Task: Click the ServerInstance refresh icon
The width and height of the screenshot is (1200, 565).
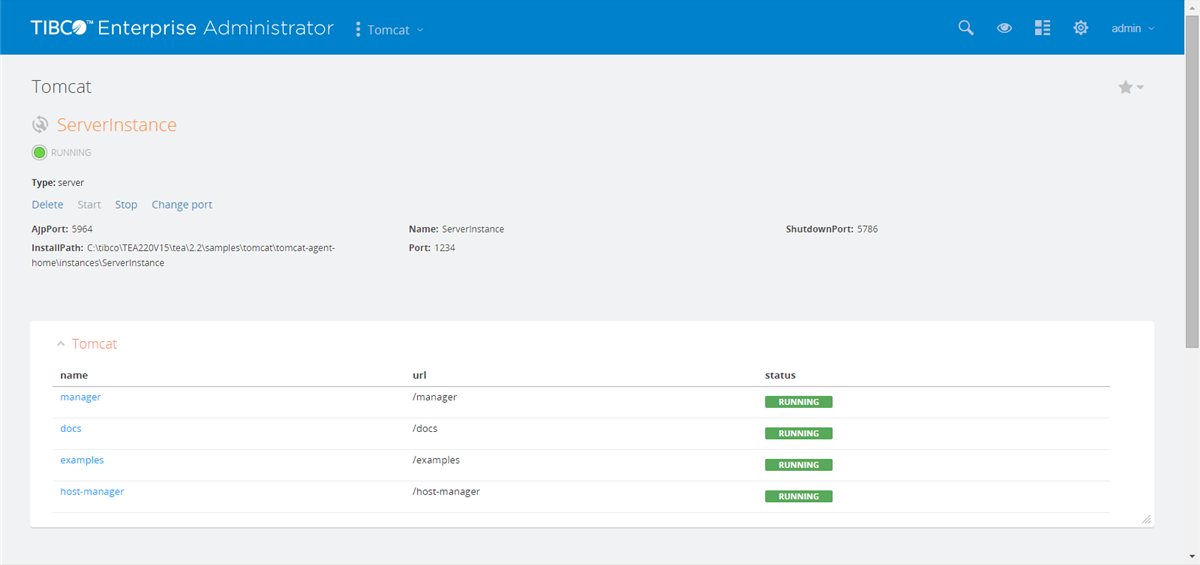Action: [40, 125]
